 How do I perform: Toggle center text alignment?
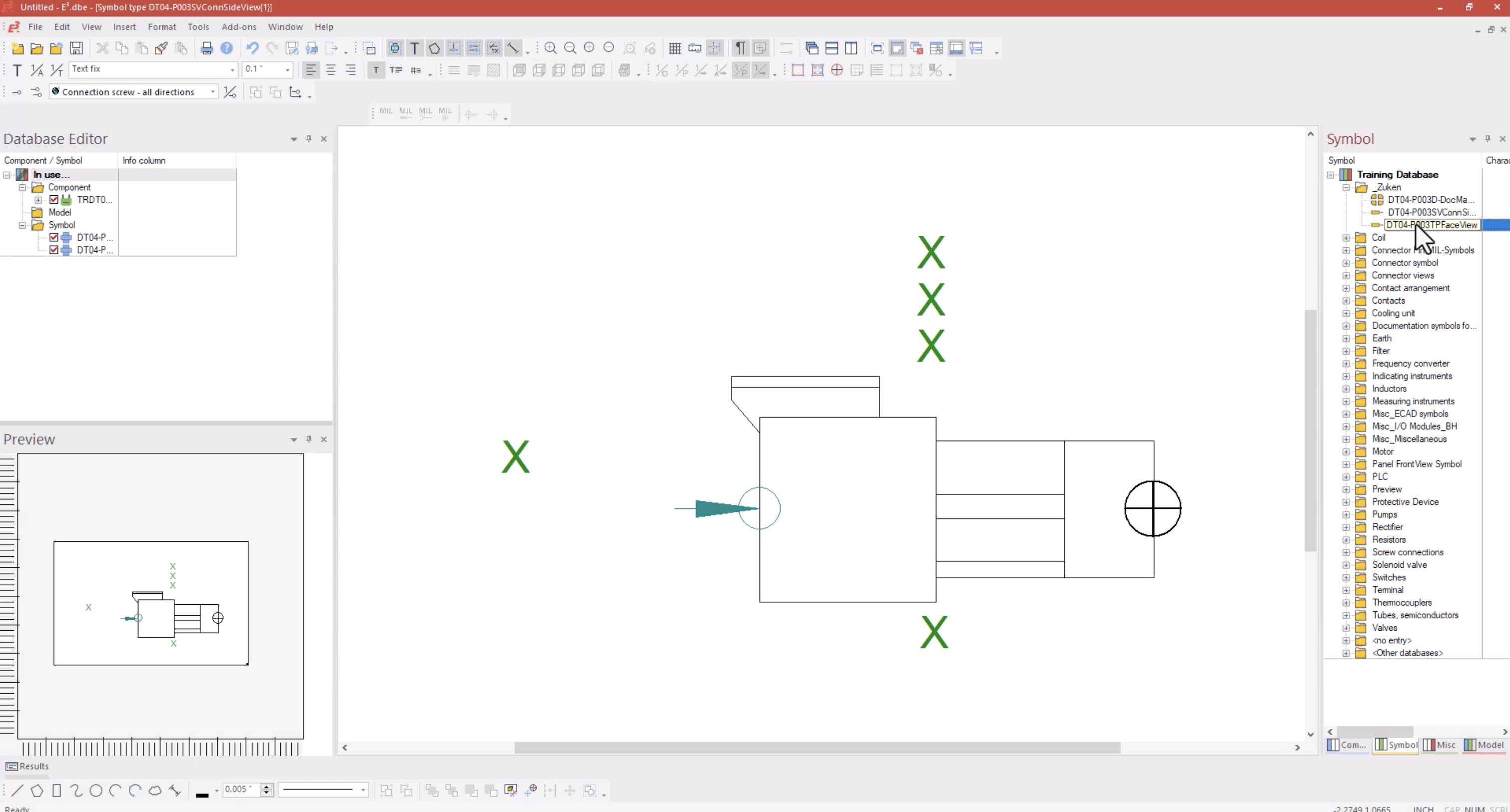click(331, 70)
